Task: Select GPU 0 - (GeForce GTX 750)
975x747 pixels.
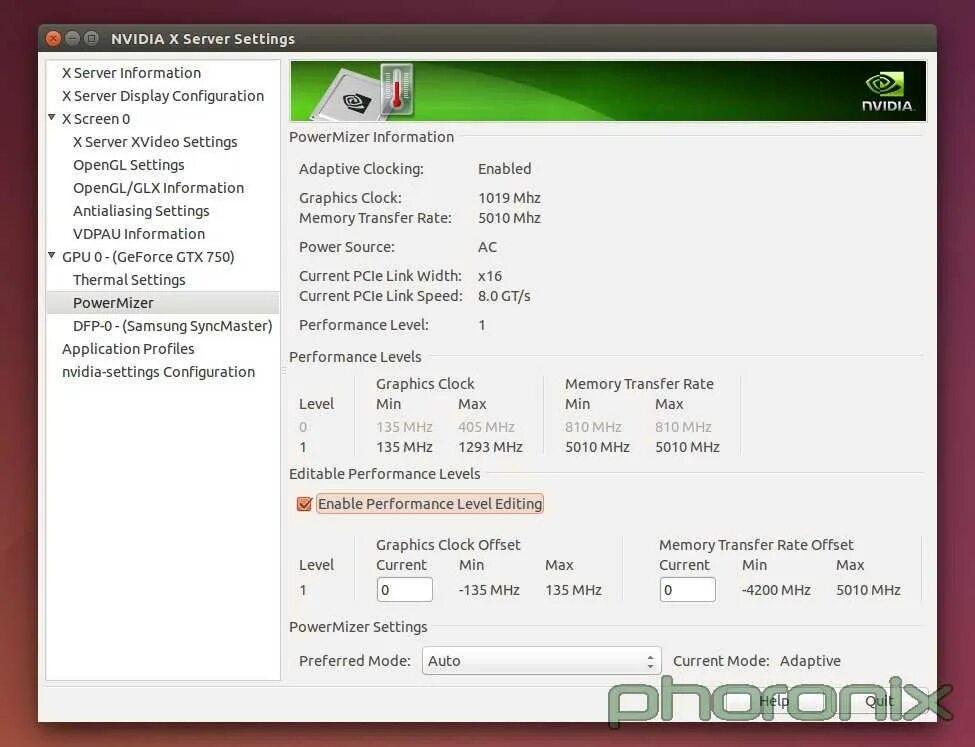Action: point(148,257)
